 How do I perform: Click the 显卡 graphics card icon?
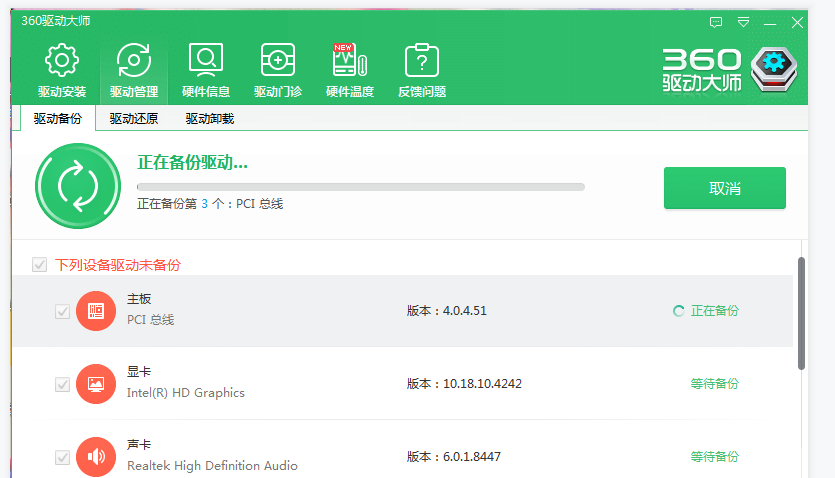pyautogui.click(x=96, y=384)
